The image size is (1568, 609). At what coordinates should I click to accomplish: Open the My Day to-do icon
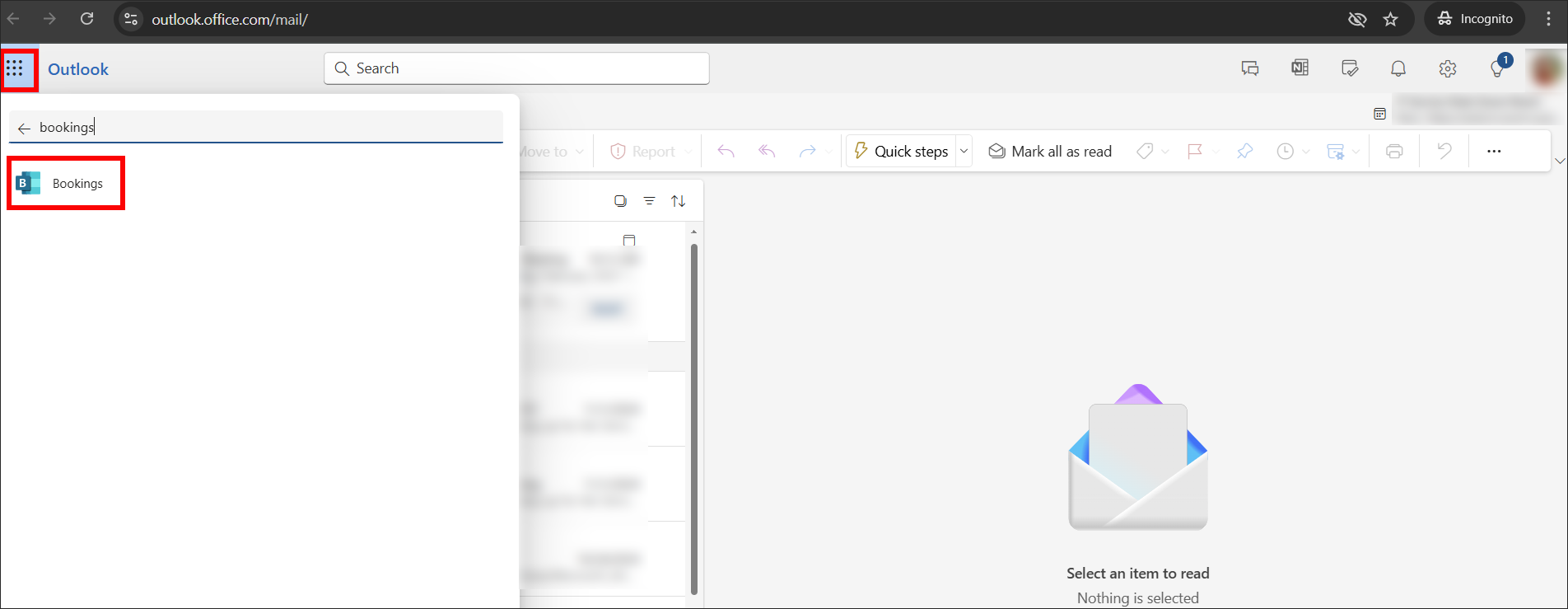(x=1349, y=68)
